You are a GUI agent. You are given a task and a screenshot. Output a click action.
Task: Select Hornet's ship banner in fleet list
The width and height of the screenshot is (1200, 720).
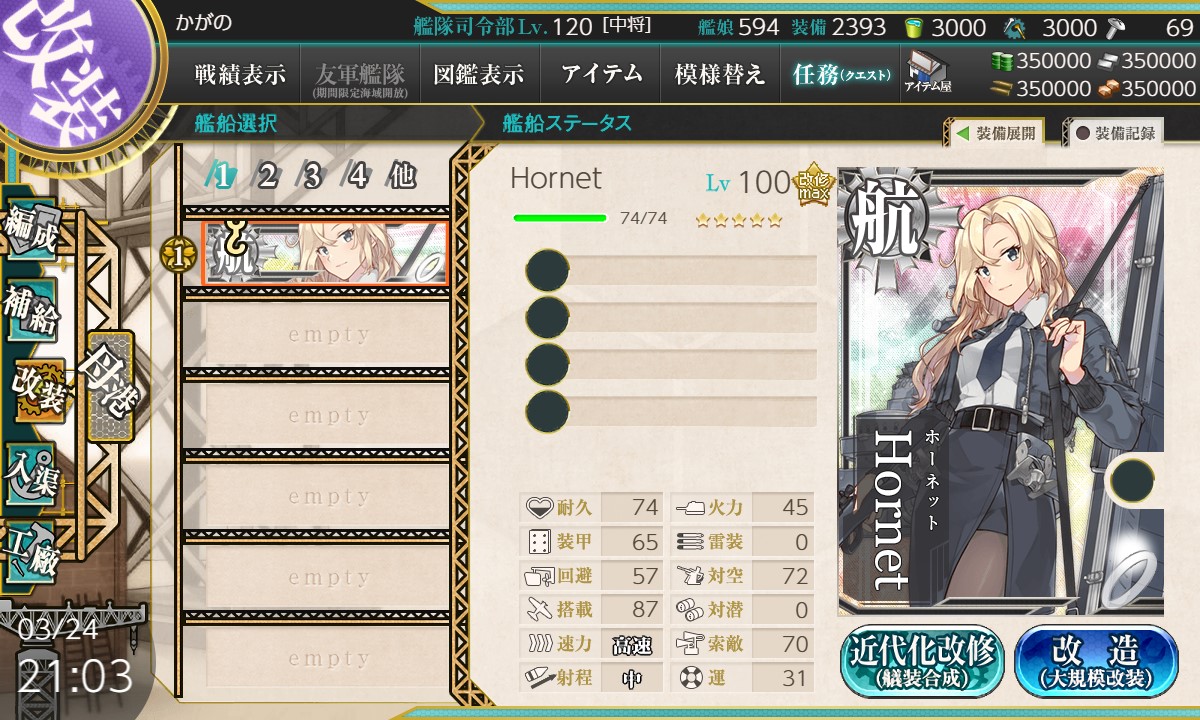325,254
